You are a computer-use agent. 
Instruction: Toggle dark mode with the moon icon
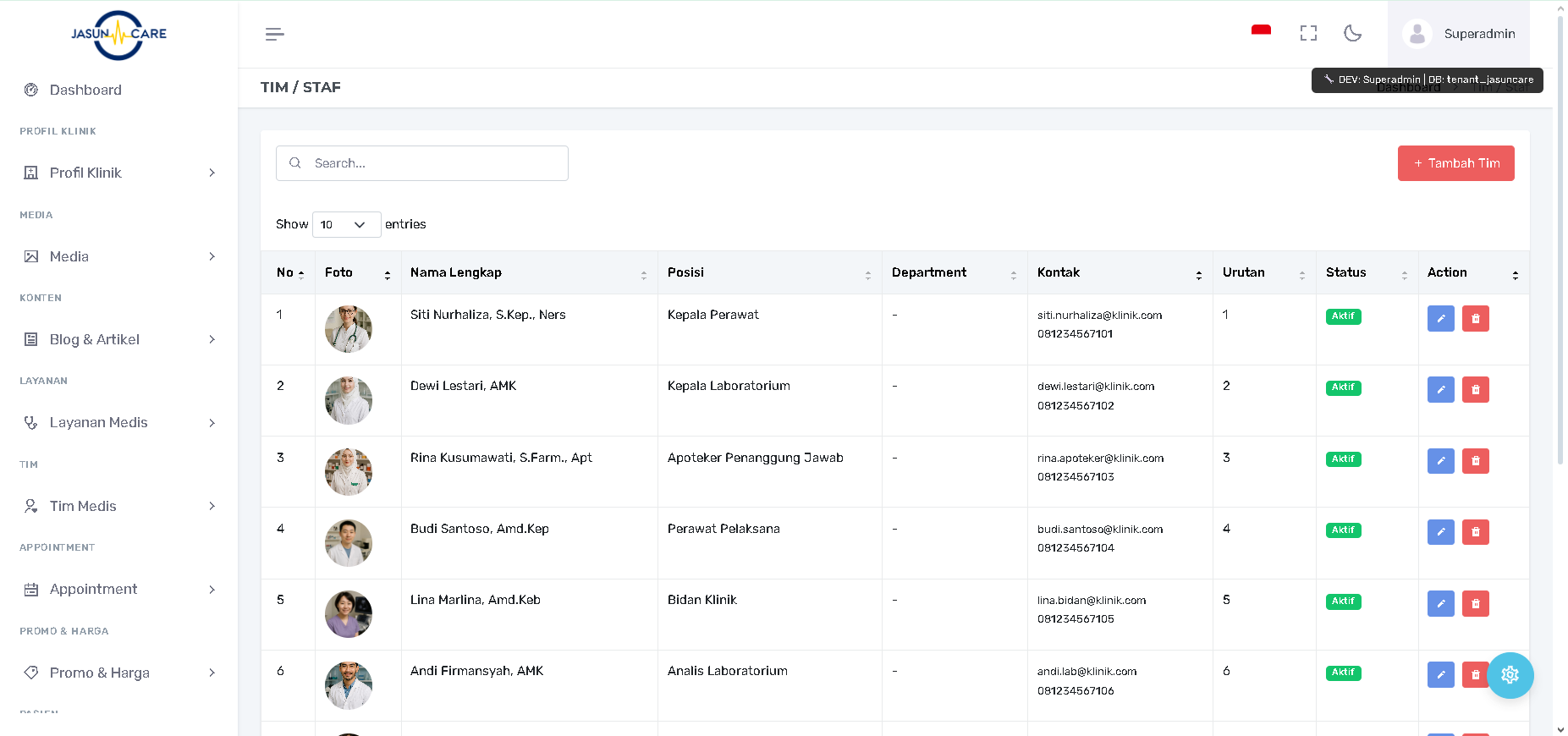[1352, 33]
